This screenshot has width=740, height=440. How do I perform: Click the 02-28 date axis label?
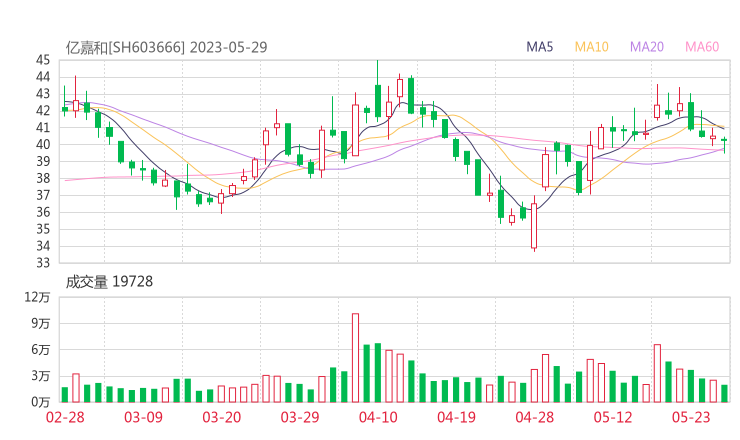(65, 417)
